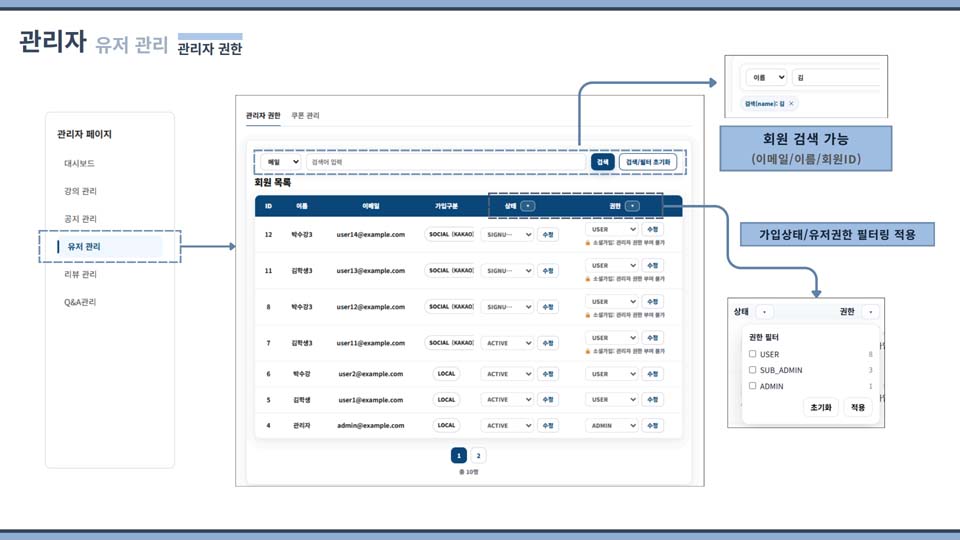Open the 이름 dropdown in the search example
The width and height of the screenshot is (960, 540).
coord(766,77)
